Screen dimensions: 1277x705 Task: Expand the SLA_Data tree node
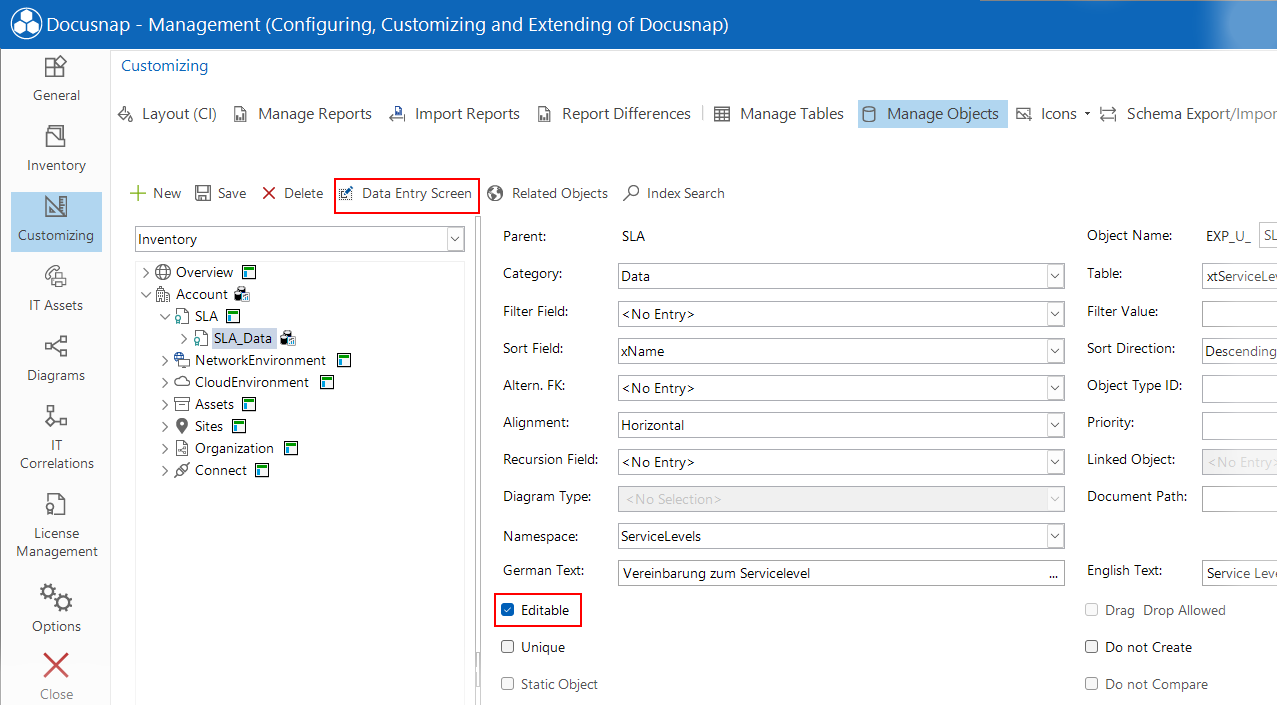click(183, 338)
